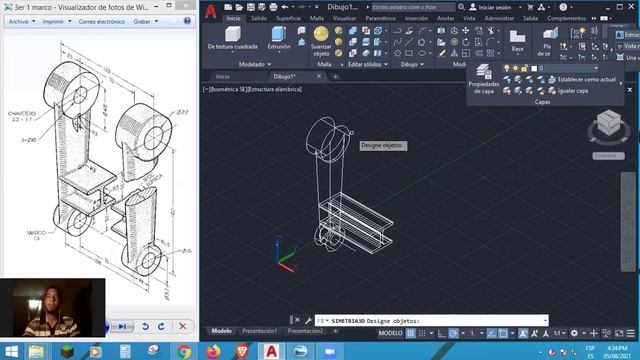Click the rotate circular arrow icon
Screen dimensions: 640x360
[x=466, y=42]
